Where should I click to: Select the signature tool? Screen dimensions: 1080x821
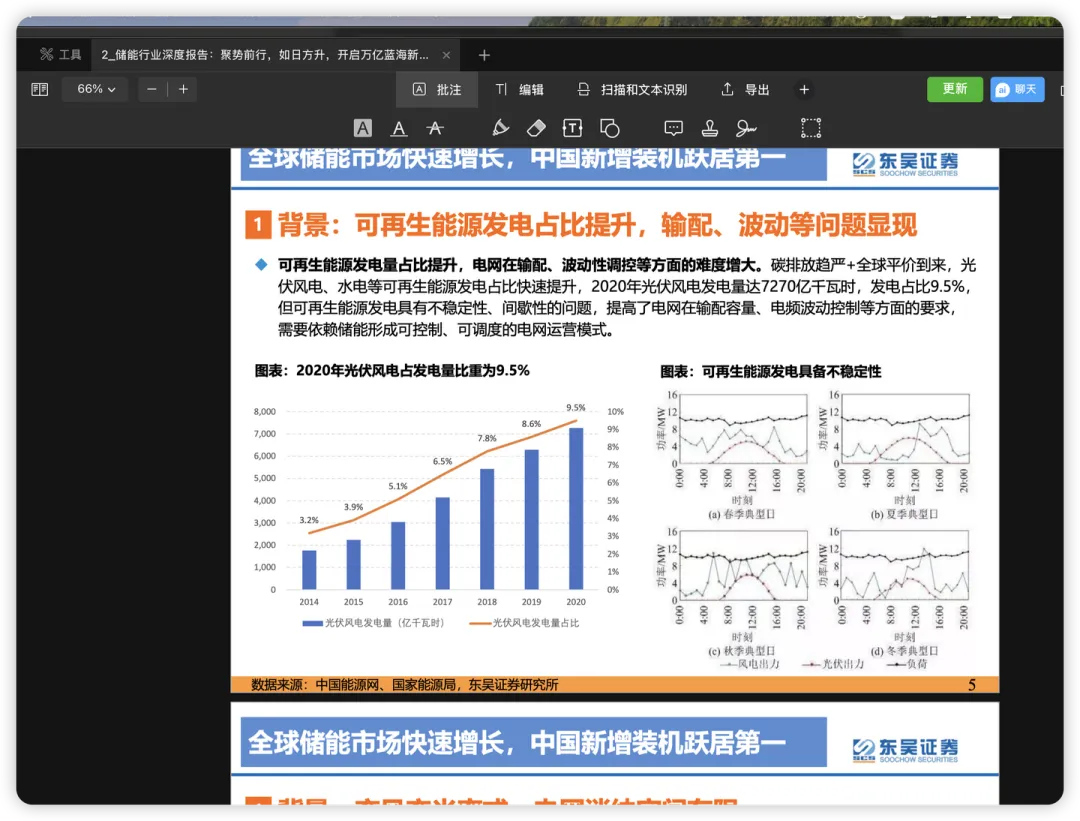pos(746,128)
